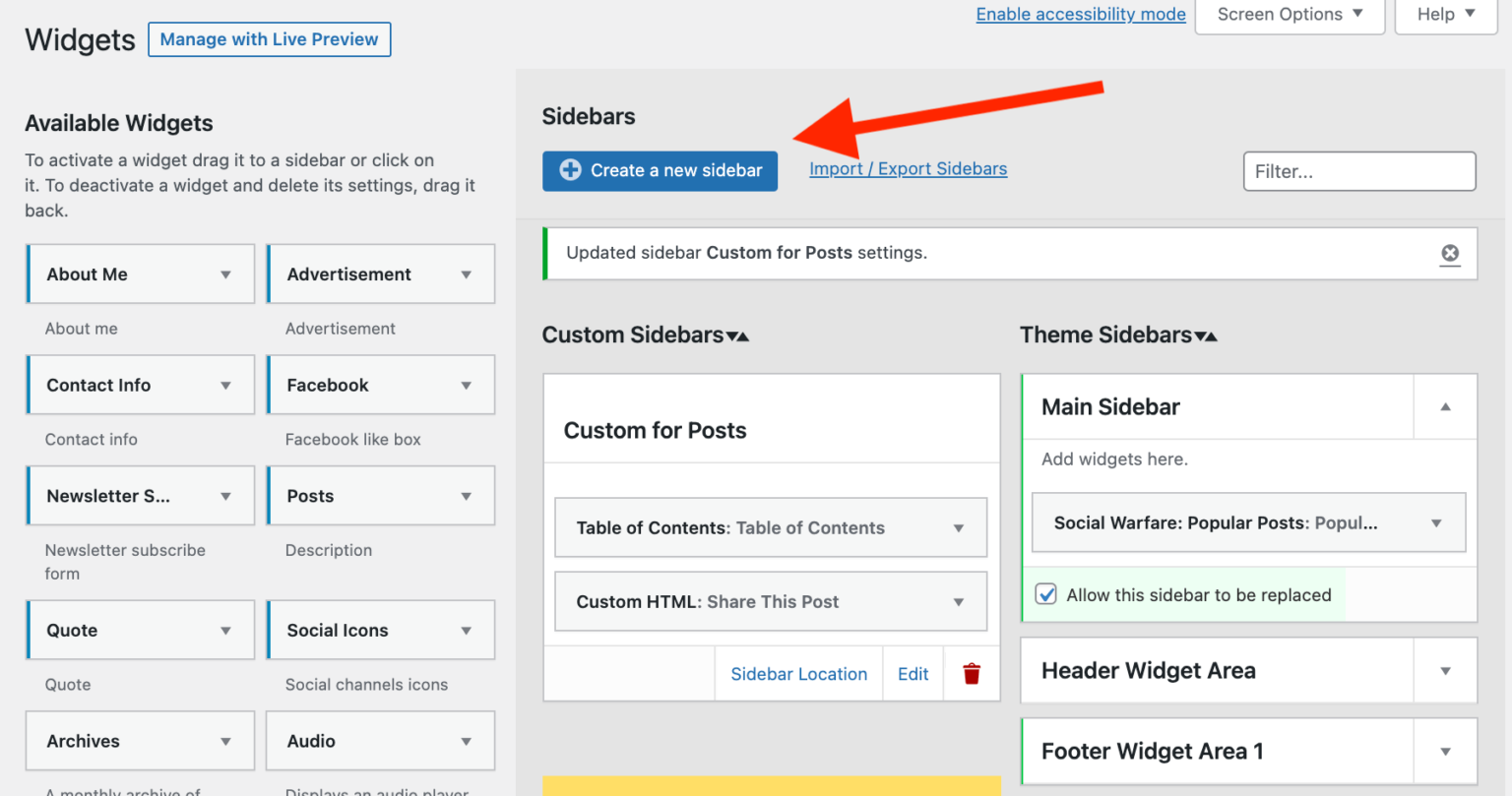Delete Custom for Posts sidebar using trash icon
The image size is (1512, 796).
[x=972, y=674]
